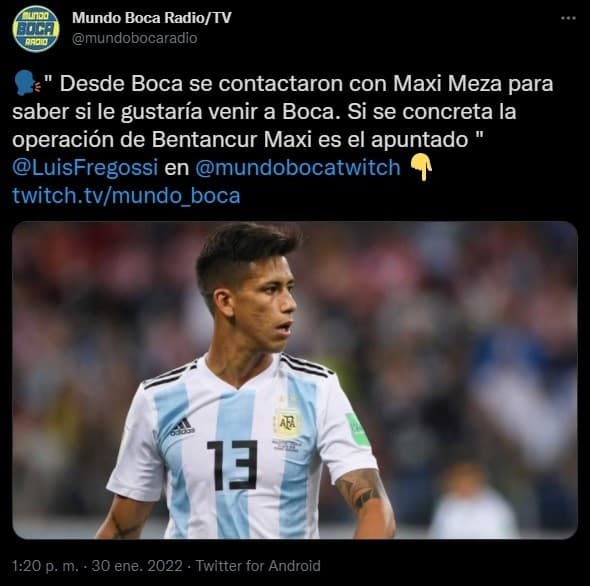
Task: Click the Twitter for Android source label
Action: point(258,566)
